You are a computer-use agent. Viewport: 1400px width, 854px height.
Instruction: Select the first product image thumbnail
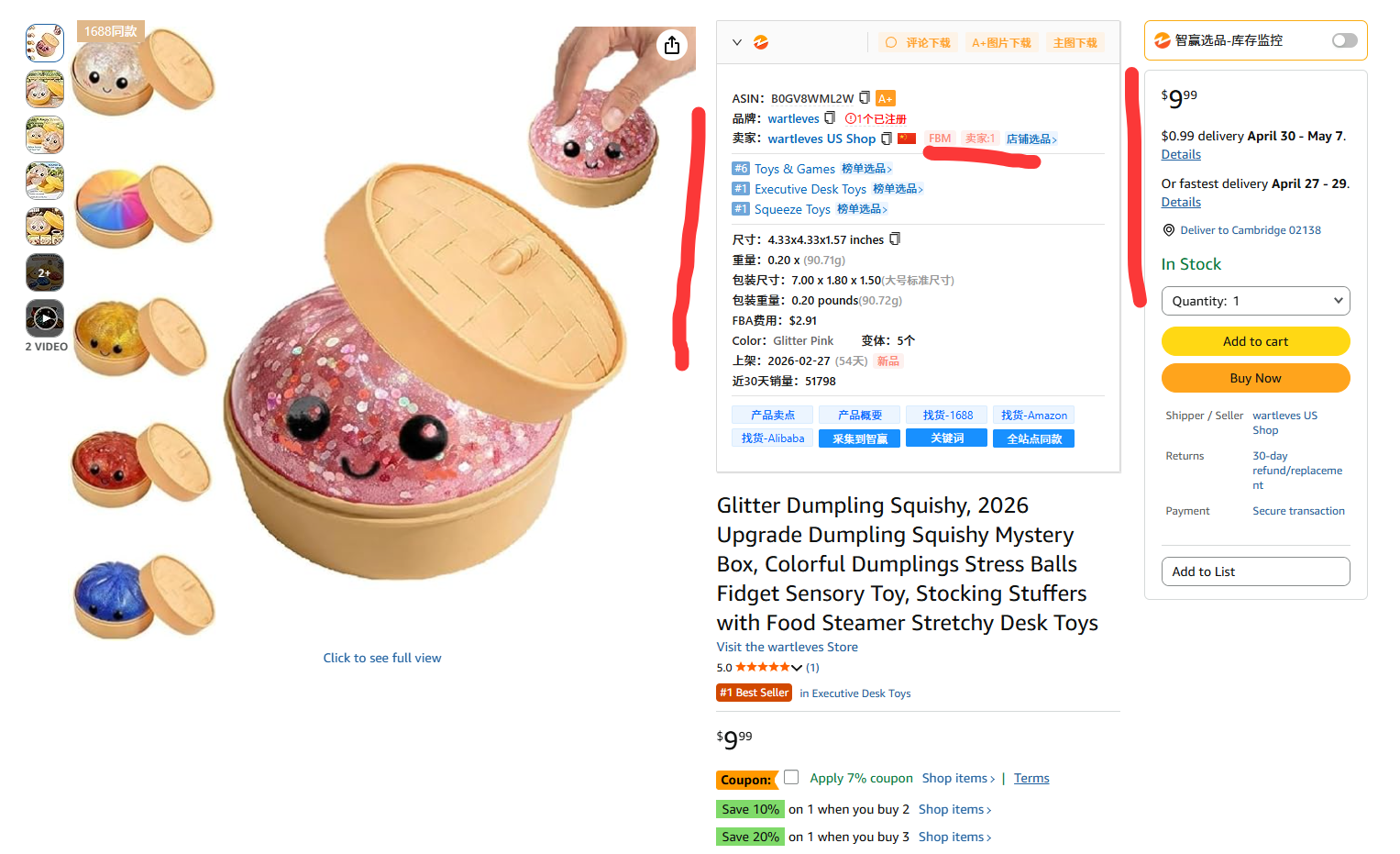pos(45,43)
